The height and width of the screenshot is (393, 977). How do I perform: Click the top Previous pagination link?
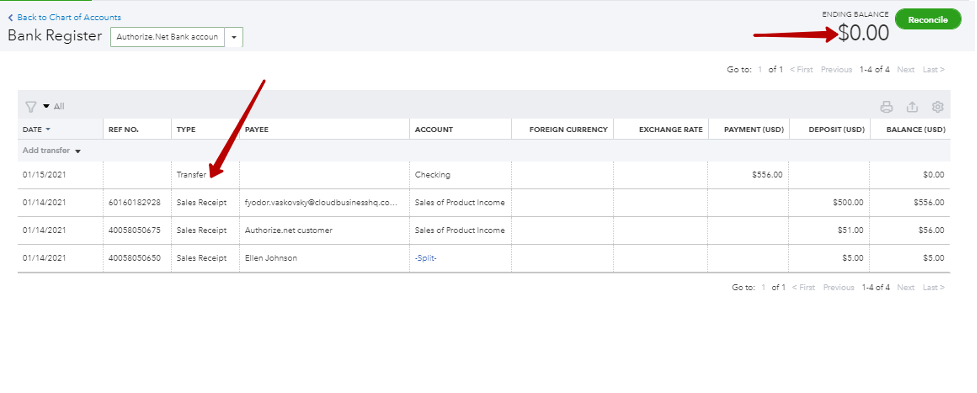coord(836,70)
